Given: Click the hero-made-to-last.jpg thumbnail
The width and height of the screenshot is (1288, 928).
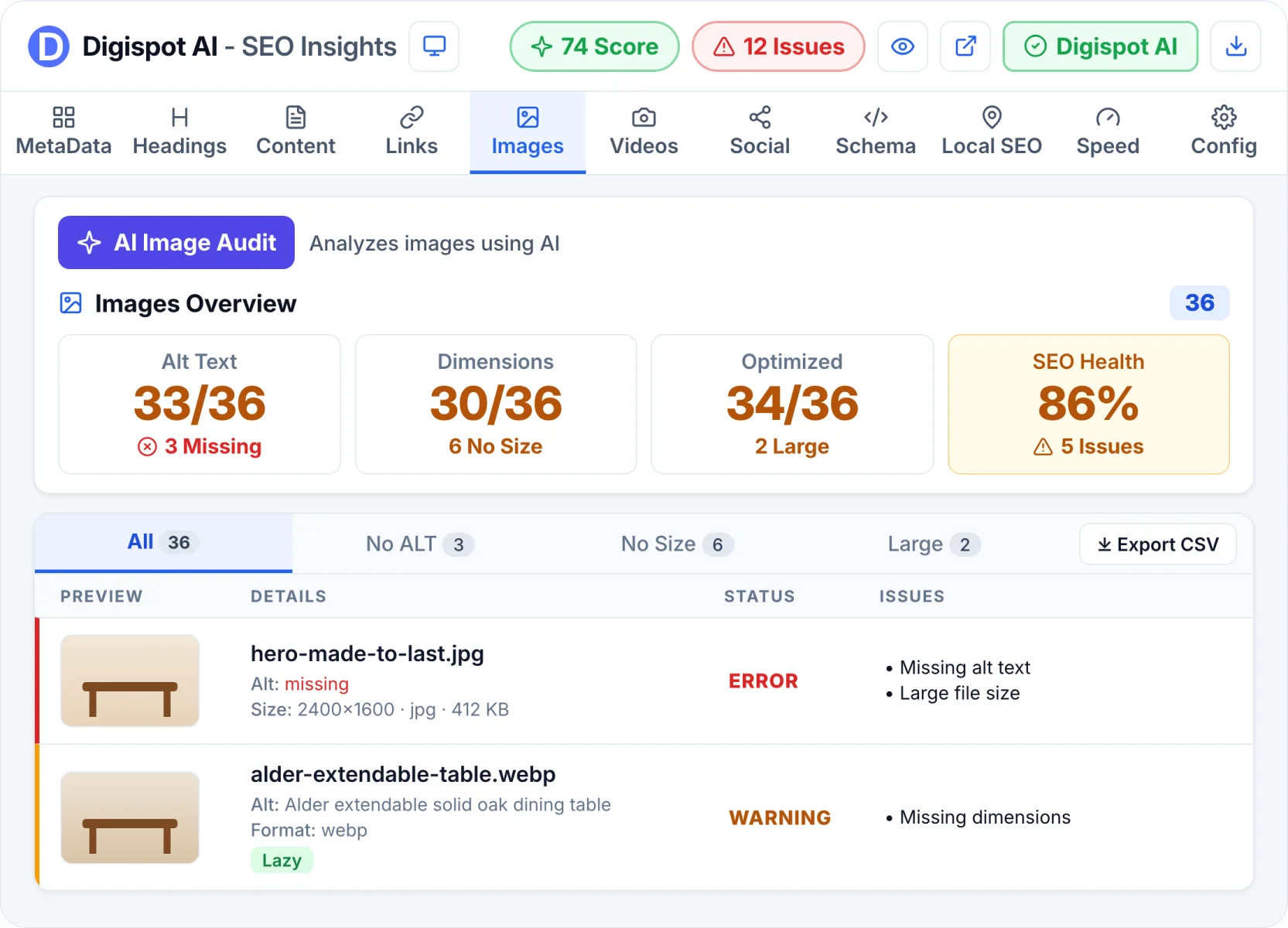Looking at the screenshot, I should [x=130, y=681].
